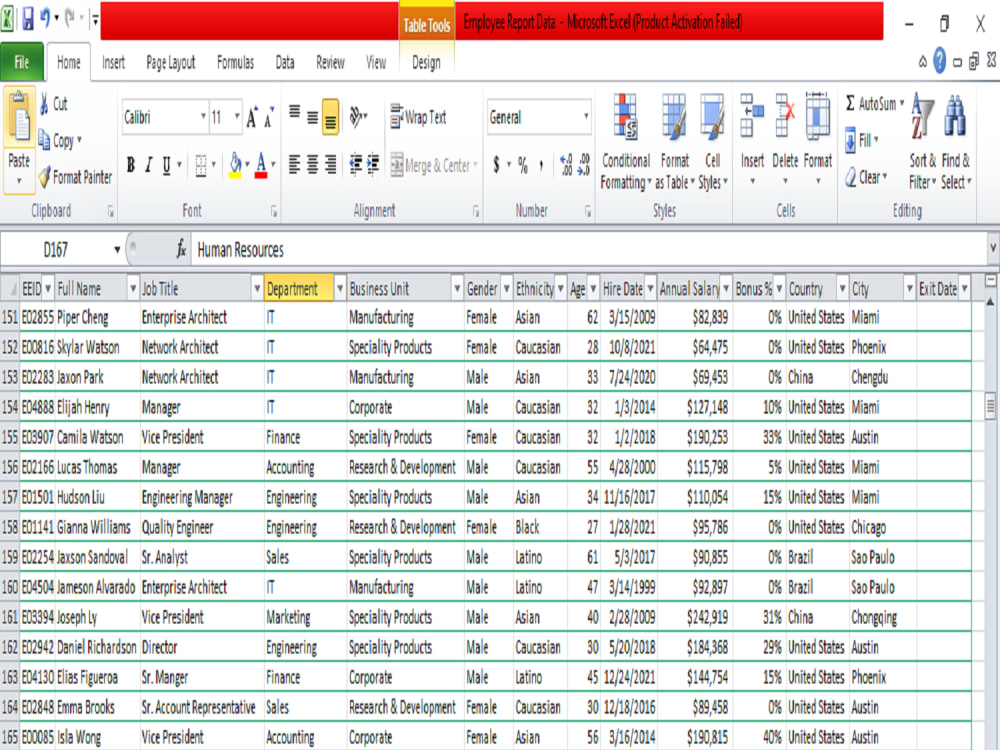Screen dimensions: 1000x750
Task: Apply Comma Style format
Action: (x=541, y=165)
